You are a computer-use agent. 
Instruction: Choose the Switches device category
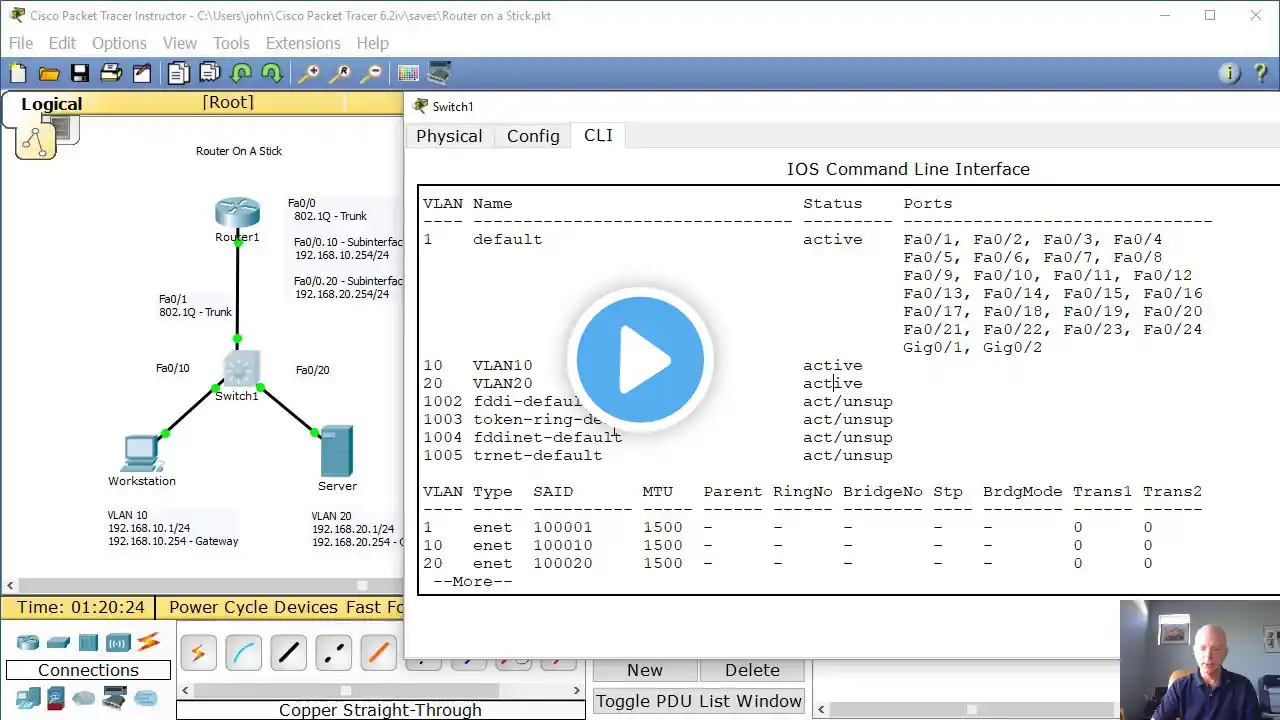click(58, 643)
